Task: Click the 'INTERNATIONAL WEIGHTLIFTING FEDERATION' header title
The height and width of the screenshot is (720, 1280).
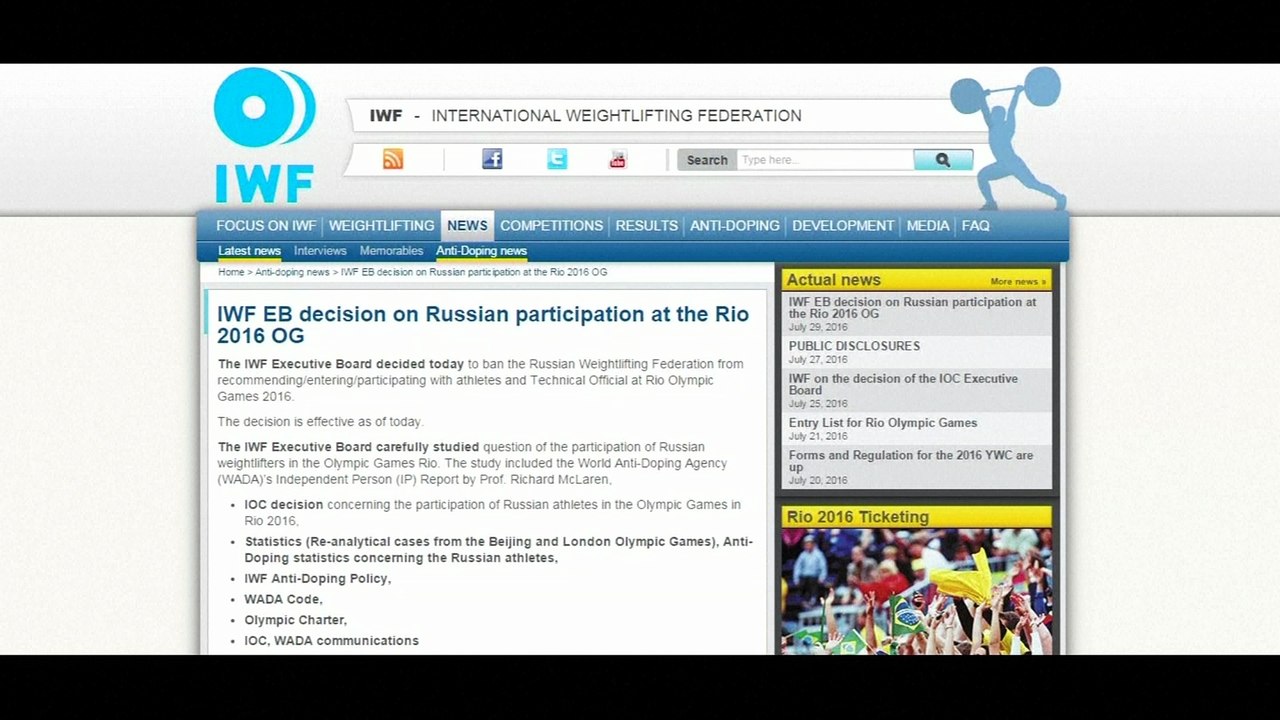Action: point(616,116)
